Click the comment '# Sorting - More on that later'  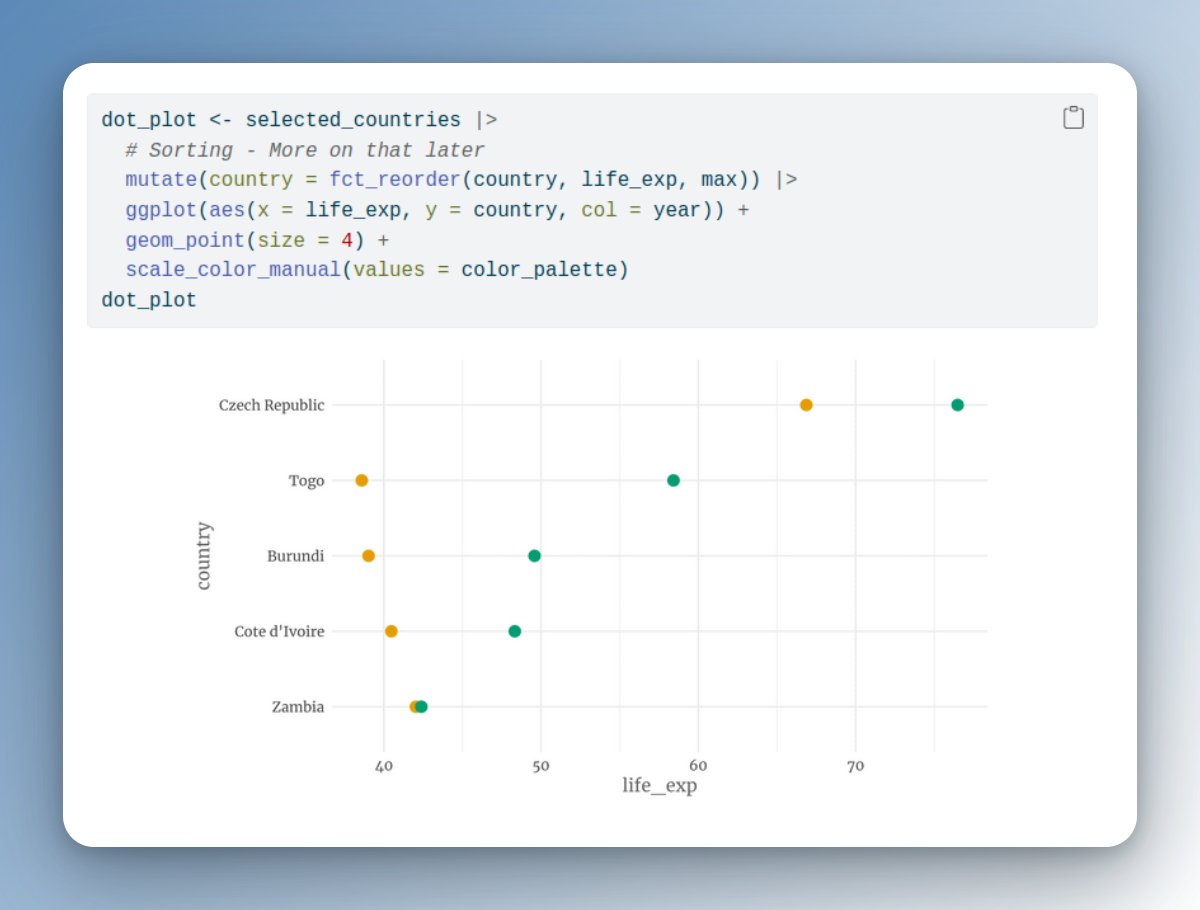click(305, 150)
